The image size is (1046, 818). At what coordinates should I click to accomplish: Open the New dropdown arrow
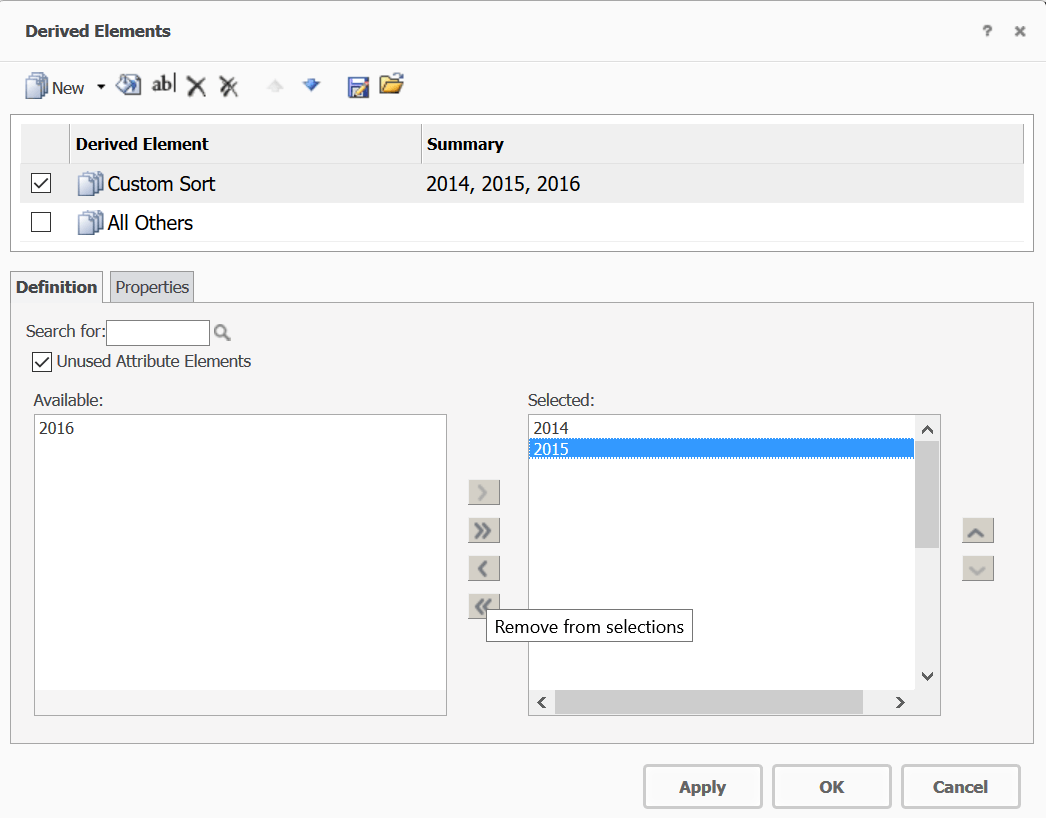pos(101,87)
